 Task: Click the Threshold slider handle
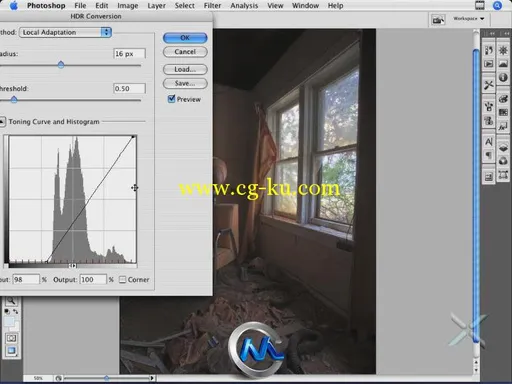point(14,99)
